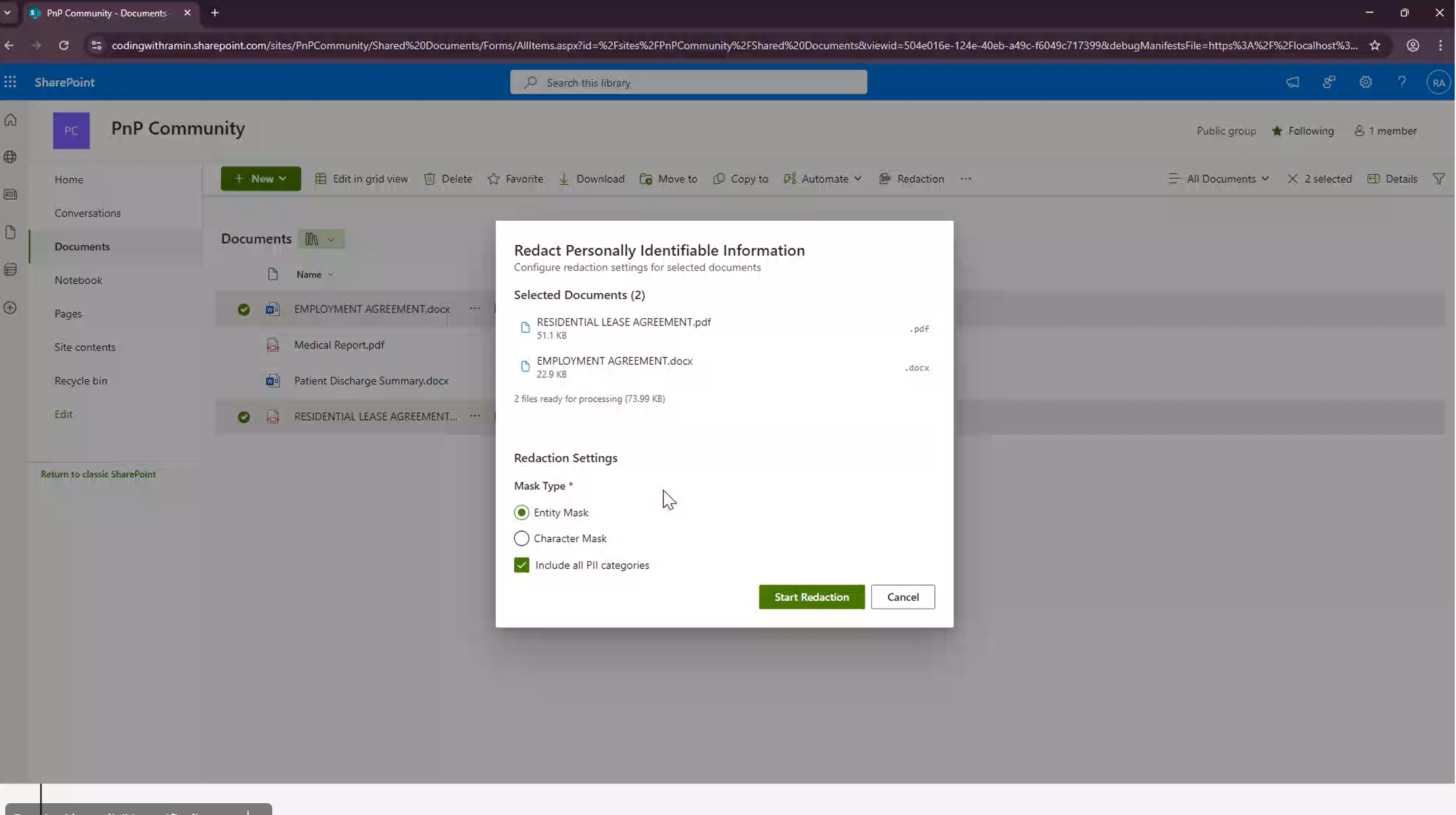Select the Entity Mask radio option
The width and height of the screenshot is (1456, 815).
click(522, 513)
